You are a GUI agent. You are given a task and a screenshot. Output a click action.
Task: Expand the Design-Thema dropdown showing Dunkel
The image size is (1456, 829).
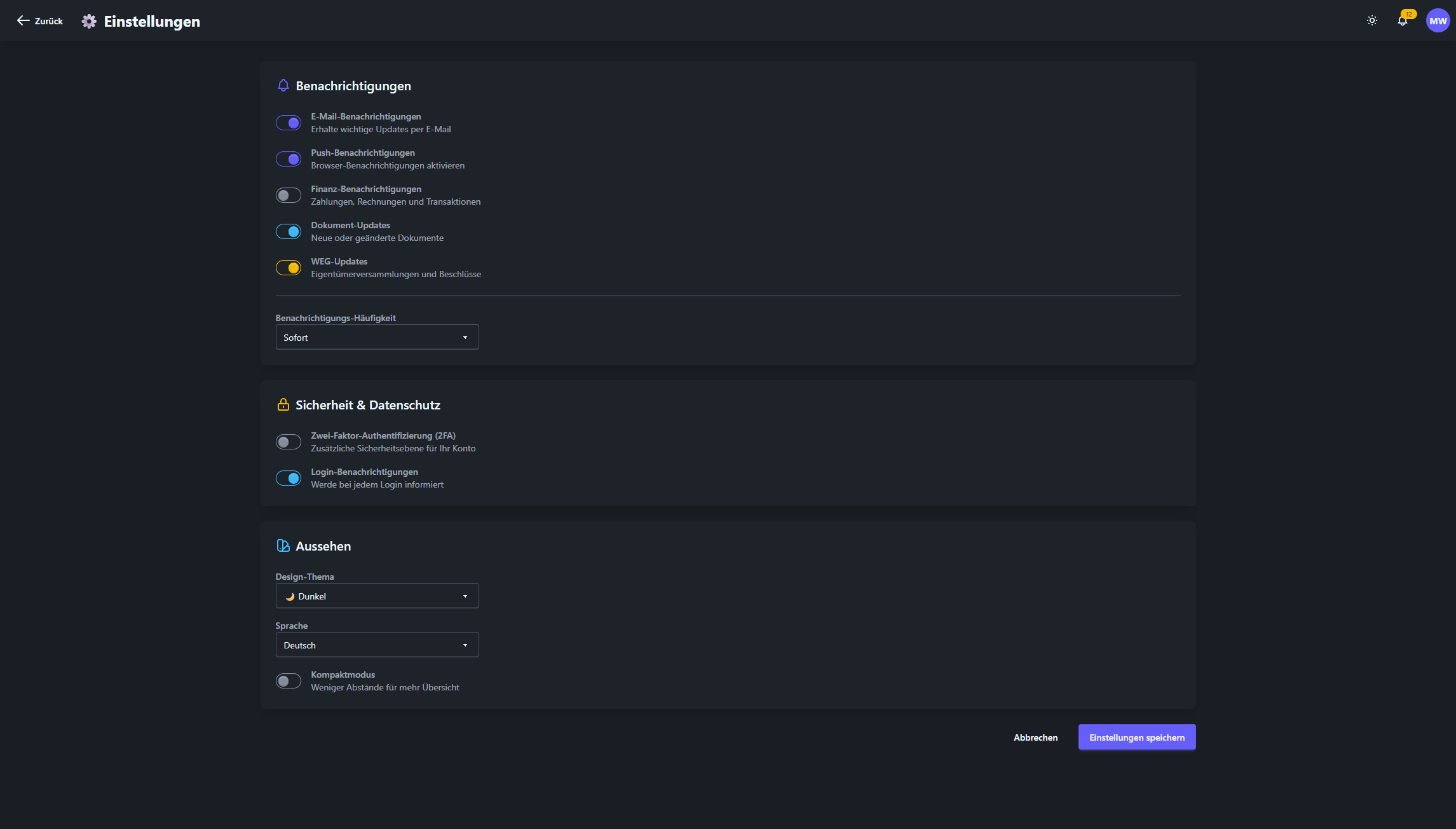click(377, 596)
